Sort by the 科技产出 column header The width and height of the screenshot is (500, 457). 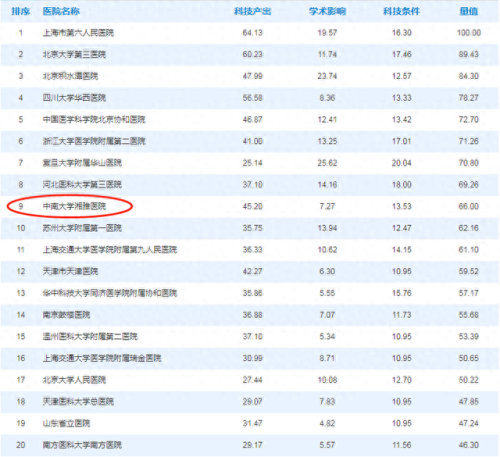click(x=252, y=11)
